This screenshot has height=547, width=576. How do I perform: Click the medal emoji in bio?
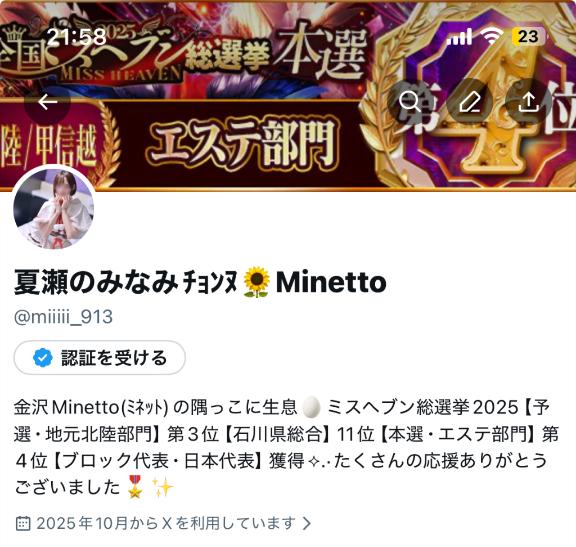135,487
